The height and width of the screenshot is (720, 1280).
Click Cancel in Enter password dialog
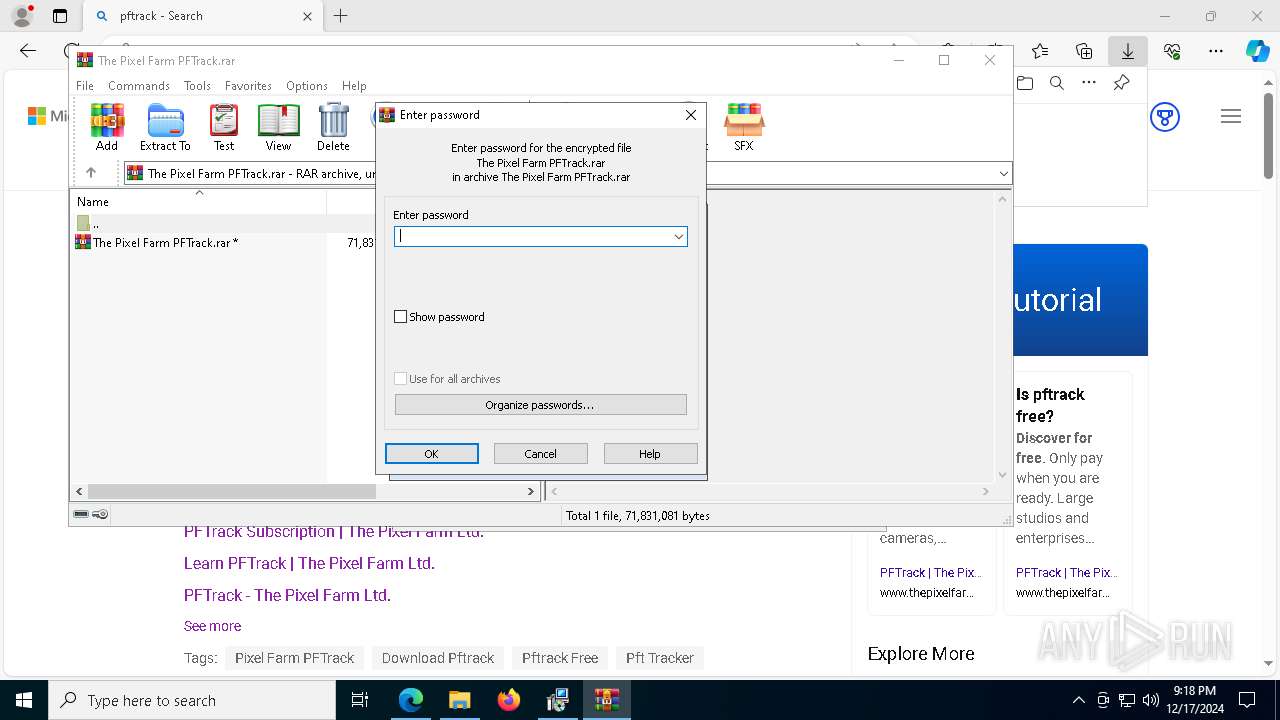pos(541,454)
